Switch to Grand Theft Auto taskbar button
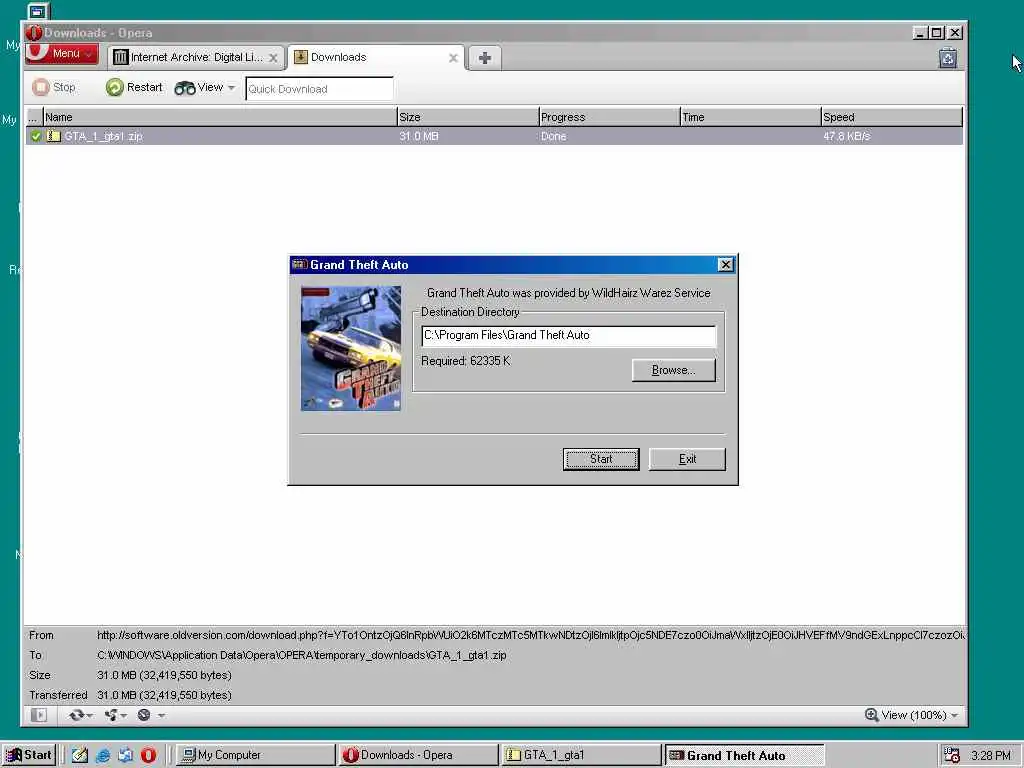Screen dimensions: 1024x768 tap(744, 755)
